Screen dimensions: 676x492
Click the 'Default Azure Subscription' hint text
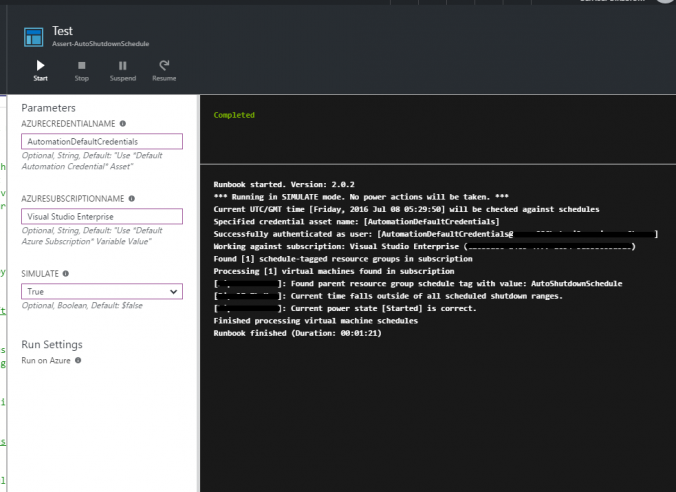(92, 236)
